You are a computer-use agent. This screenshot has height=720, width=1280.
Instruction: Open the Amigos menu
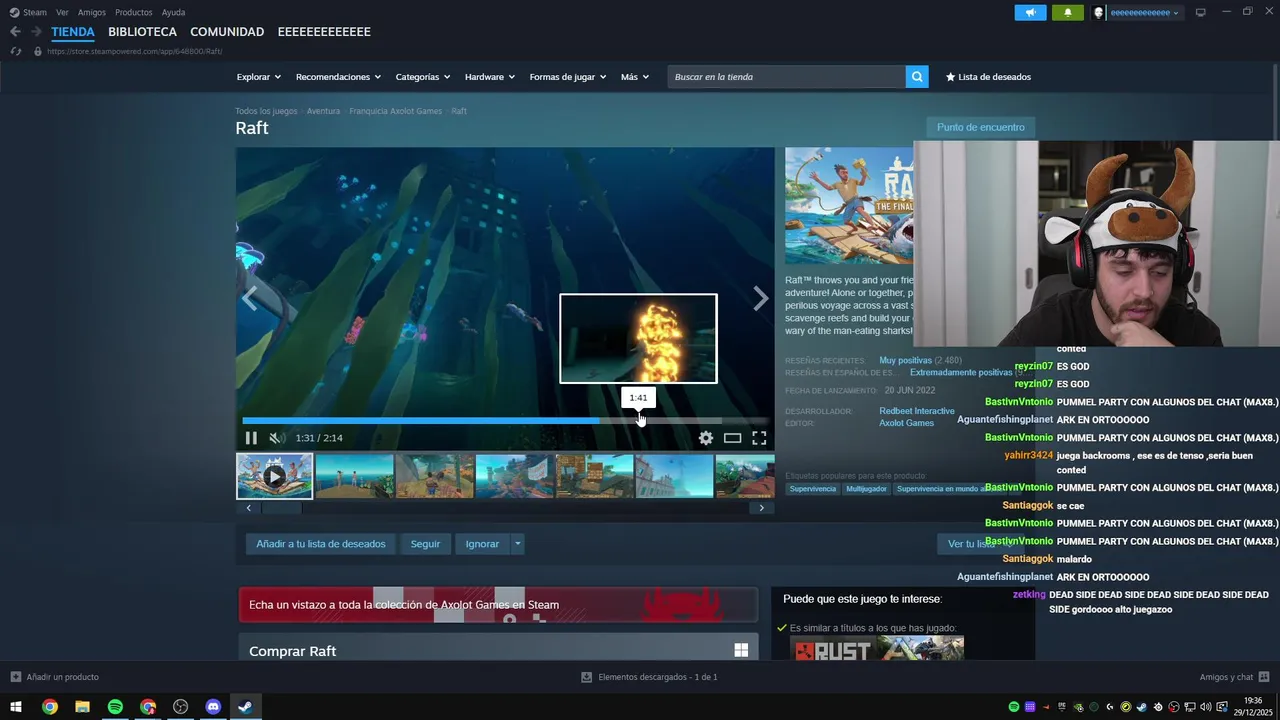[x=92, y=12]
